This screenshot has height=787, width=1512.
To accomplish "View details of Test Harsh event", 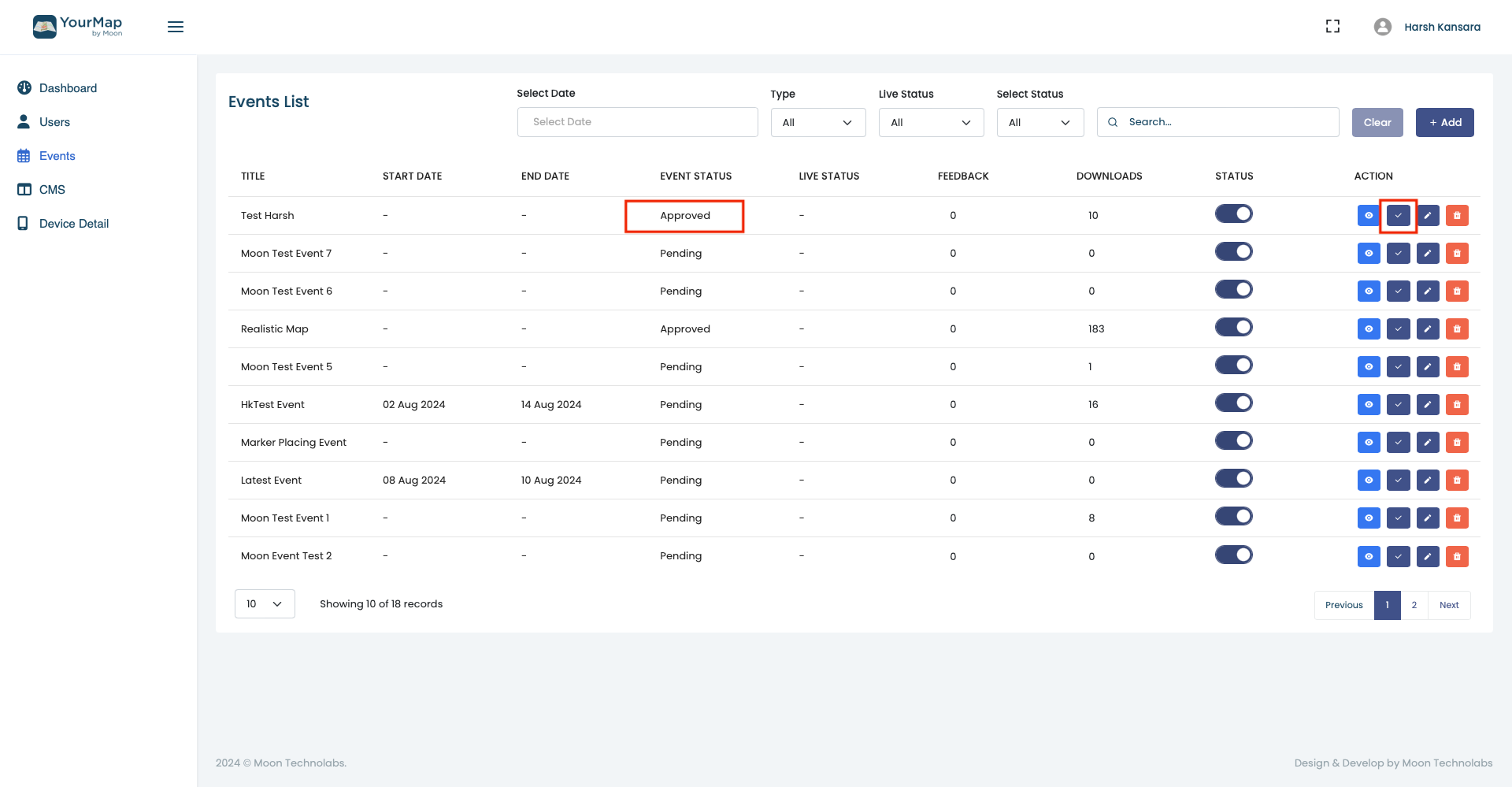I will (x=1369, y=216).
